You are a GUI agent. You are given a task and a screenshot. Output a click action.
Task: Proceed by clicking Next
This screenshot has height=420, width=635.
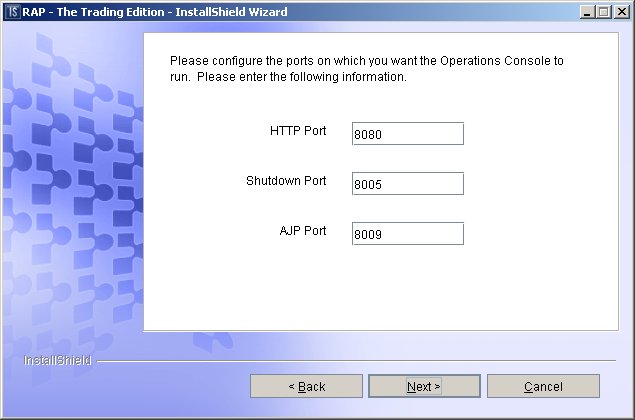pyautogui.click(x=424, y=386)
